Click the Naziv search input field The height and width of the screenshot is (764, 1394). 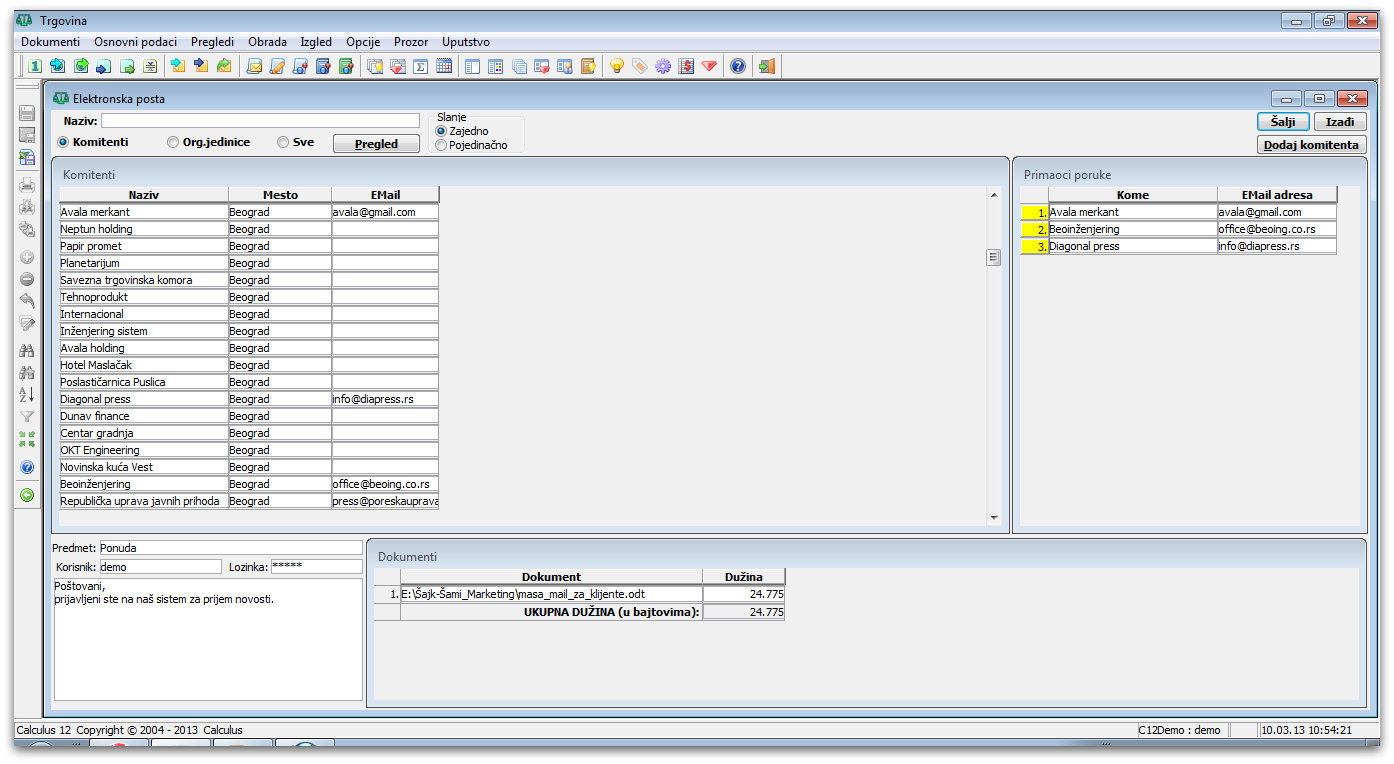pyautogui.click(x=260, y=121)
